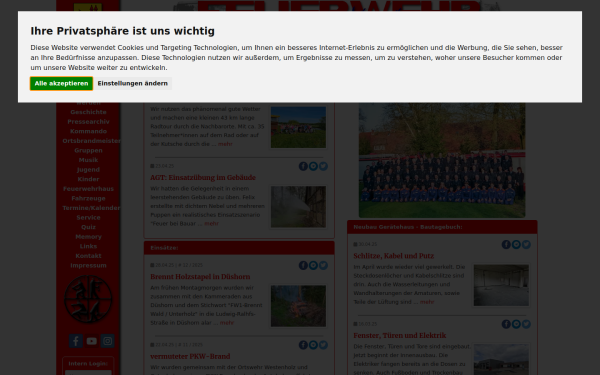
Task: Tweet the Schlitze, Kabel und Putz entry
Action: tap(526, 244)
